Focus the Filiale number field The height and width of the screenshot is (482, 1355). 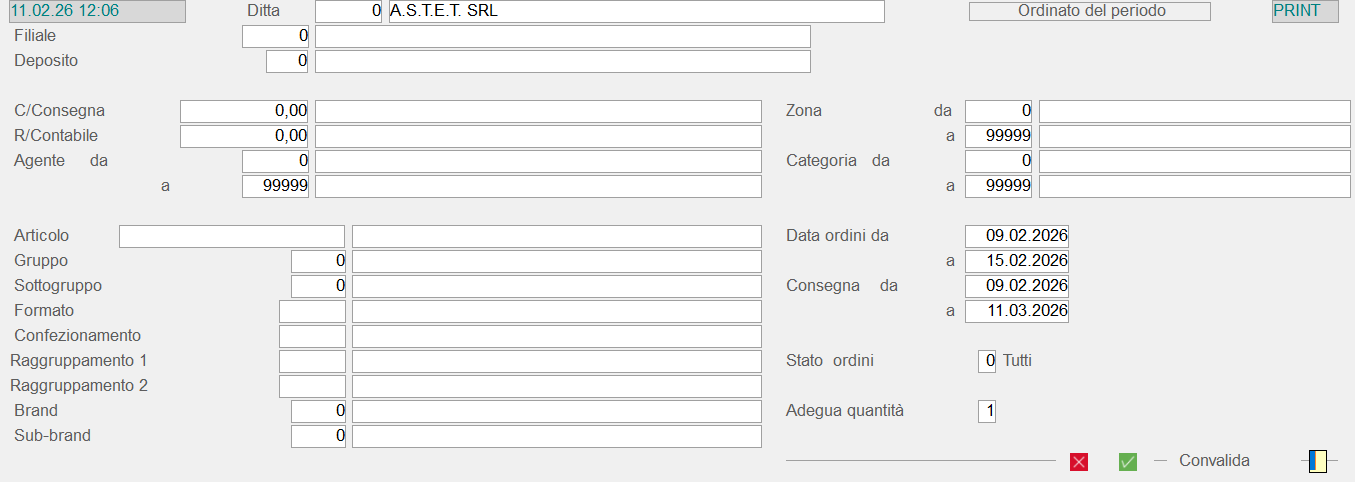pyautogui.click(x=276, y=36)
